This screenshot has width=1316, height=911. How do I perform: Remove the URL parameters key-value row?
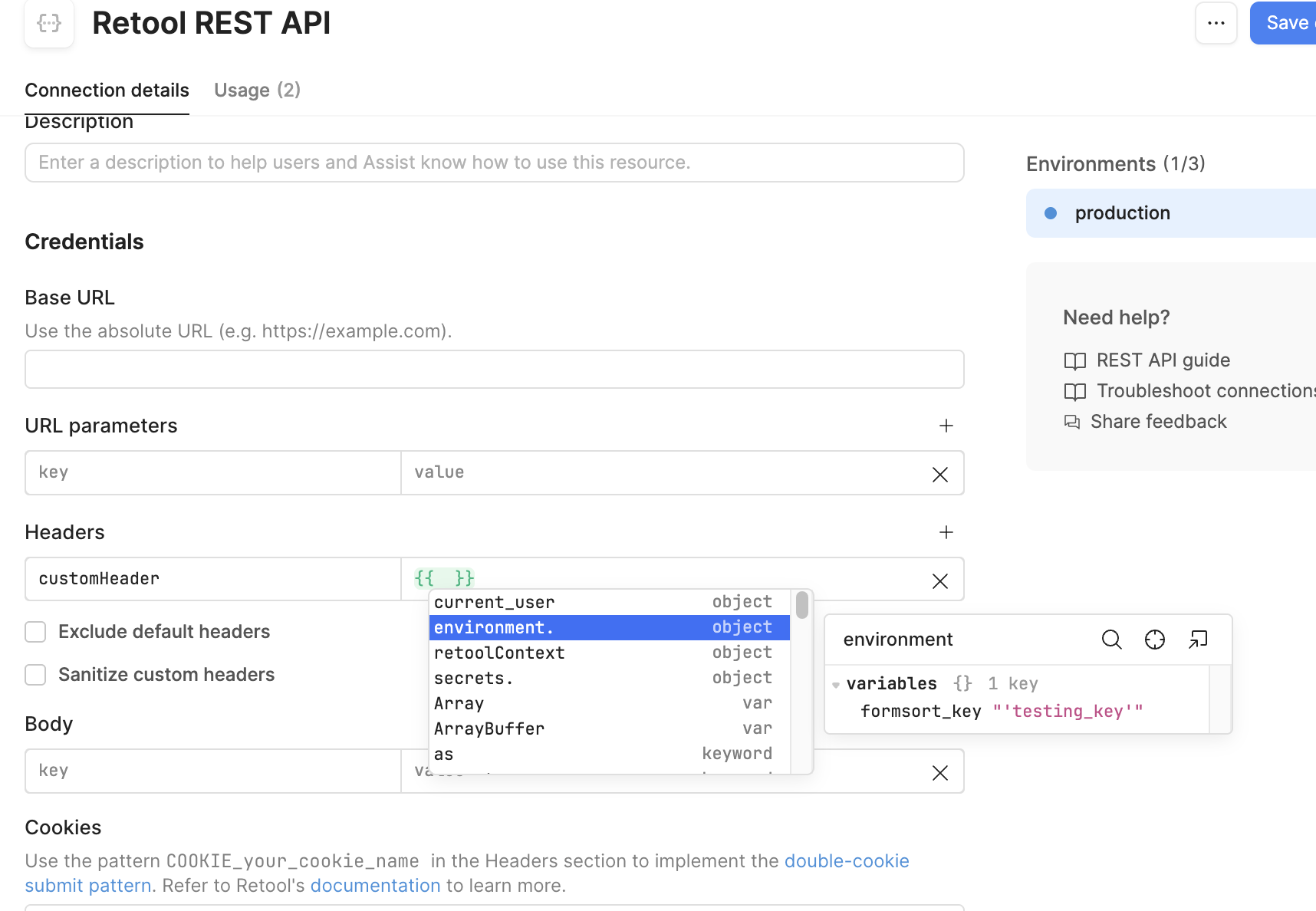coord(940,475)
